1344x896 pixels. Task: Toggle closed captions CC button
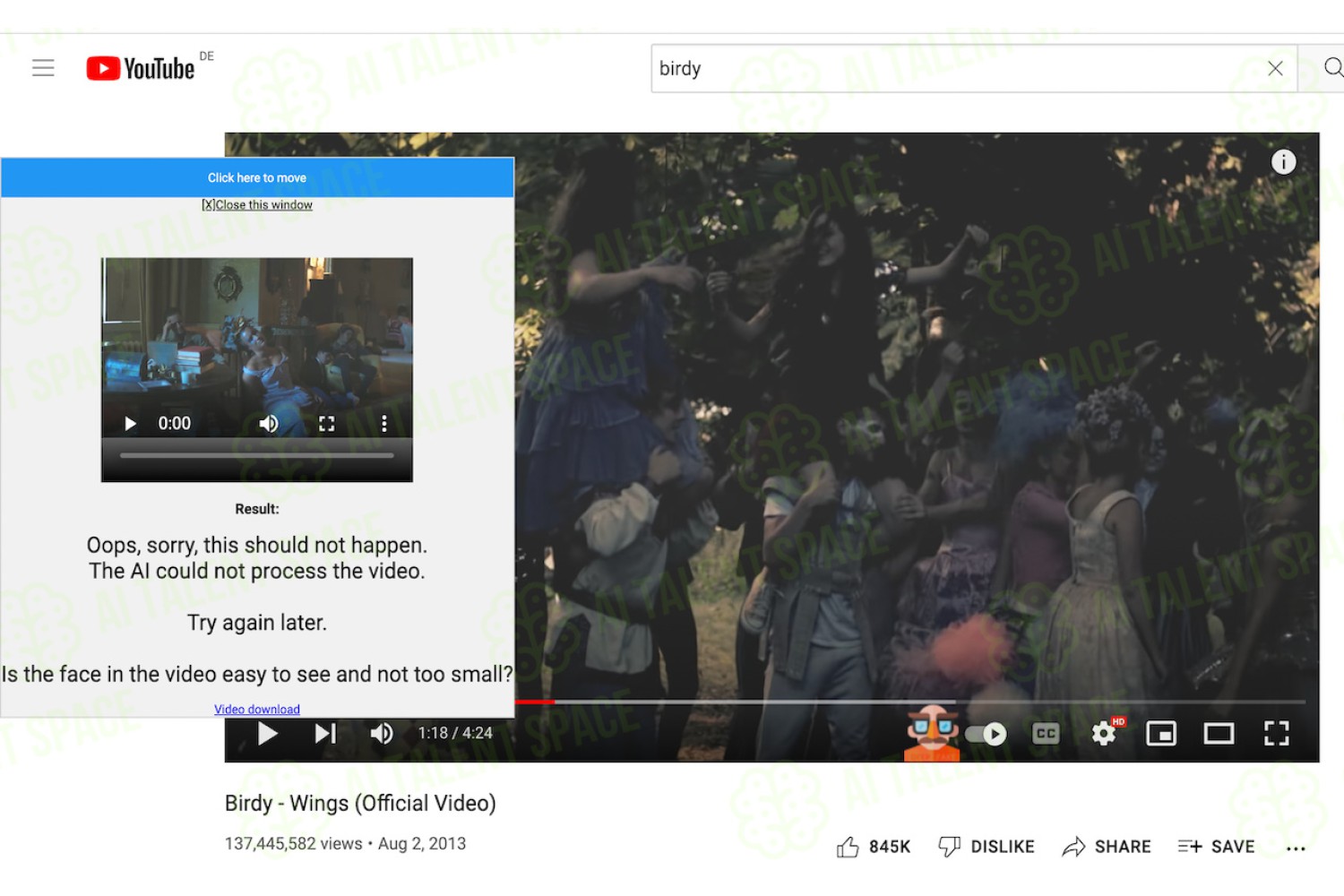[1046, 734]
